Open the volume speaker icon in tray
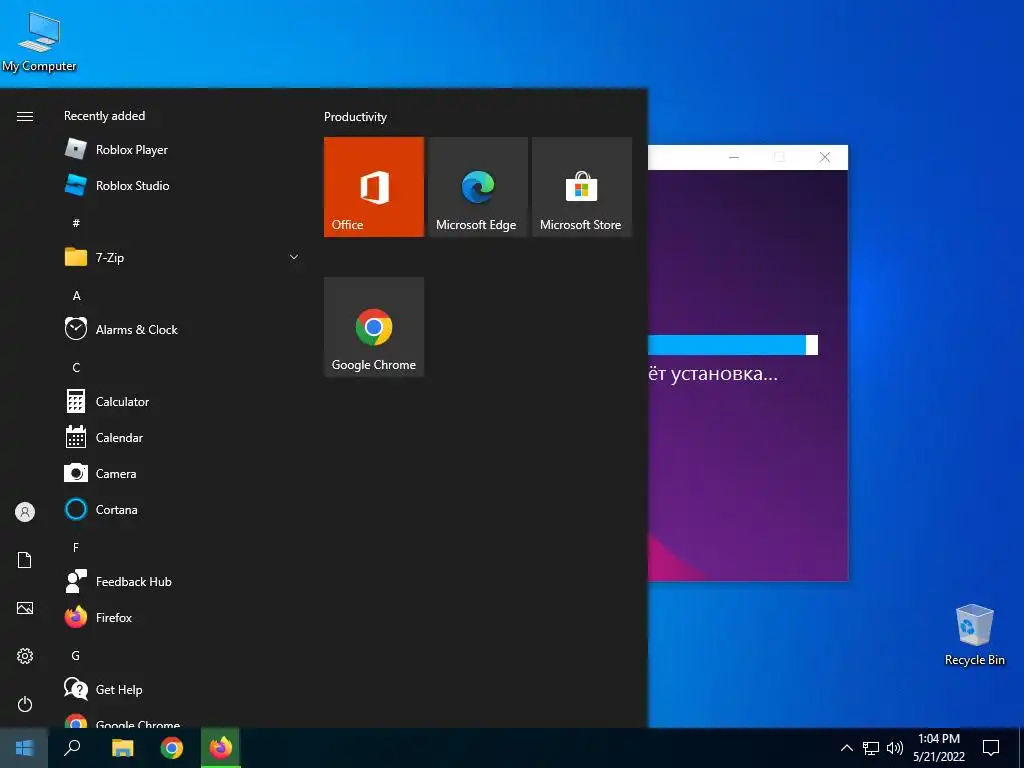 pos(895,748)
